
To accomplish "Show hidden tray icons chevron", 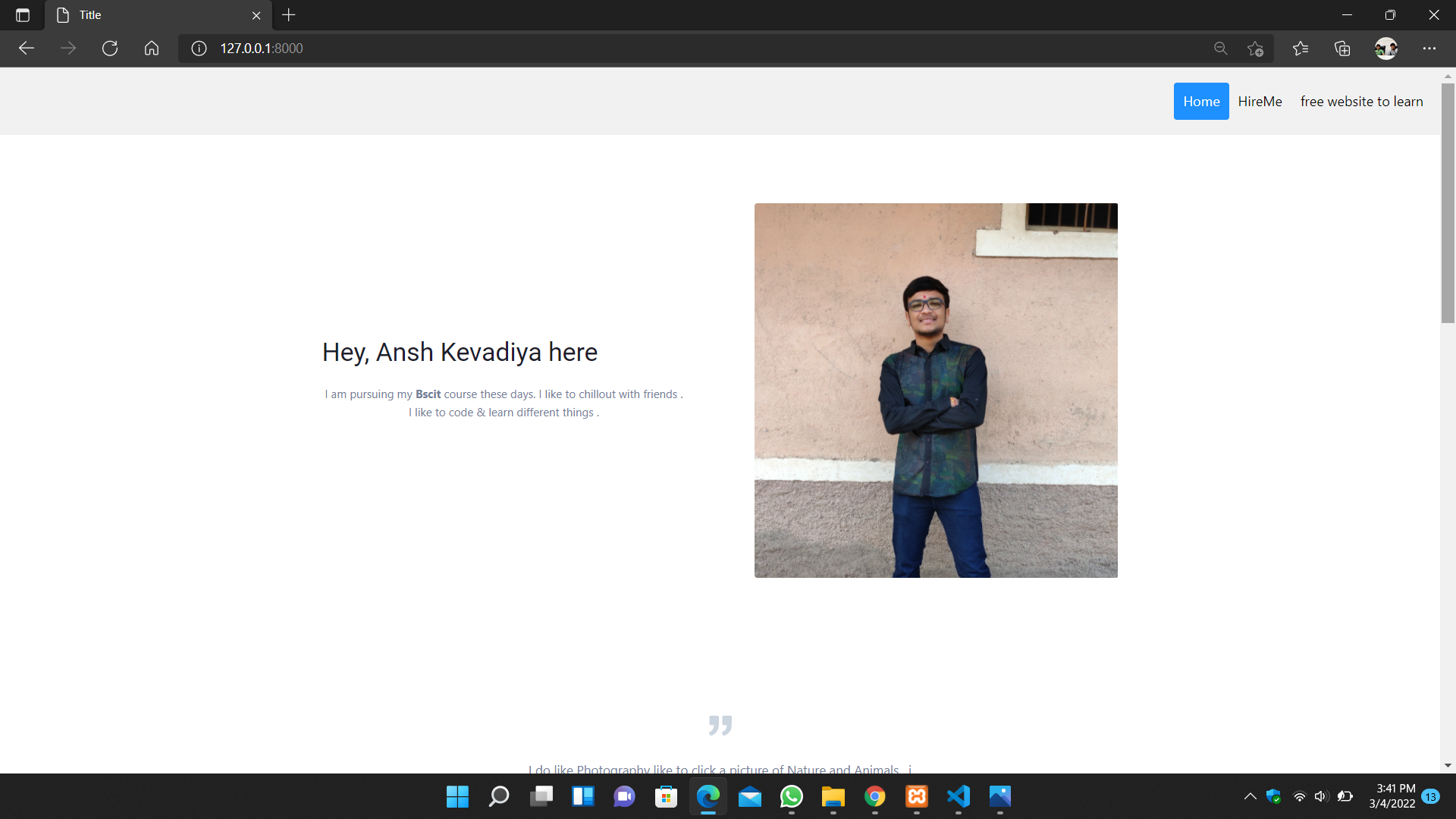I will tap(1250, 796).
